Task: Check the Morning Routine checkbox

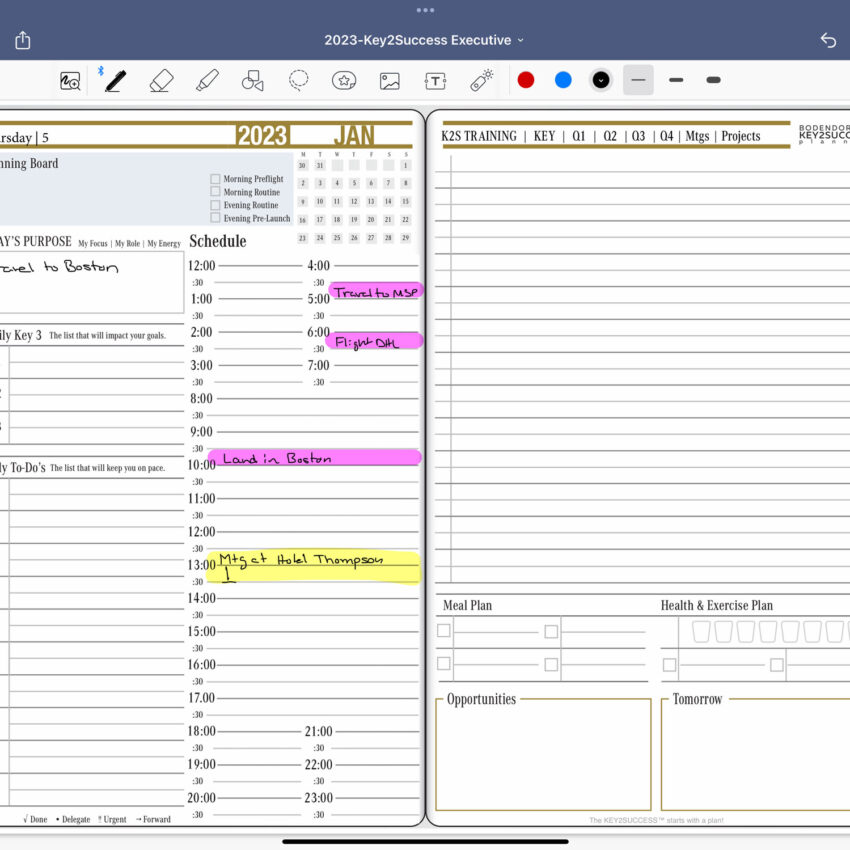Action: pos(215,192)
